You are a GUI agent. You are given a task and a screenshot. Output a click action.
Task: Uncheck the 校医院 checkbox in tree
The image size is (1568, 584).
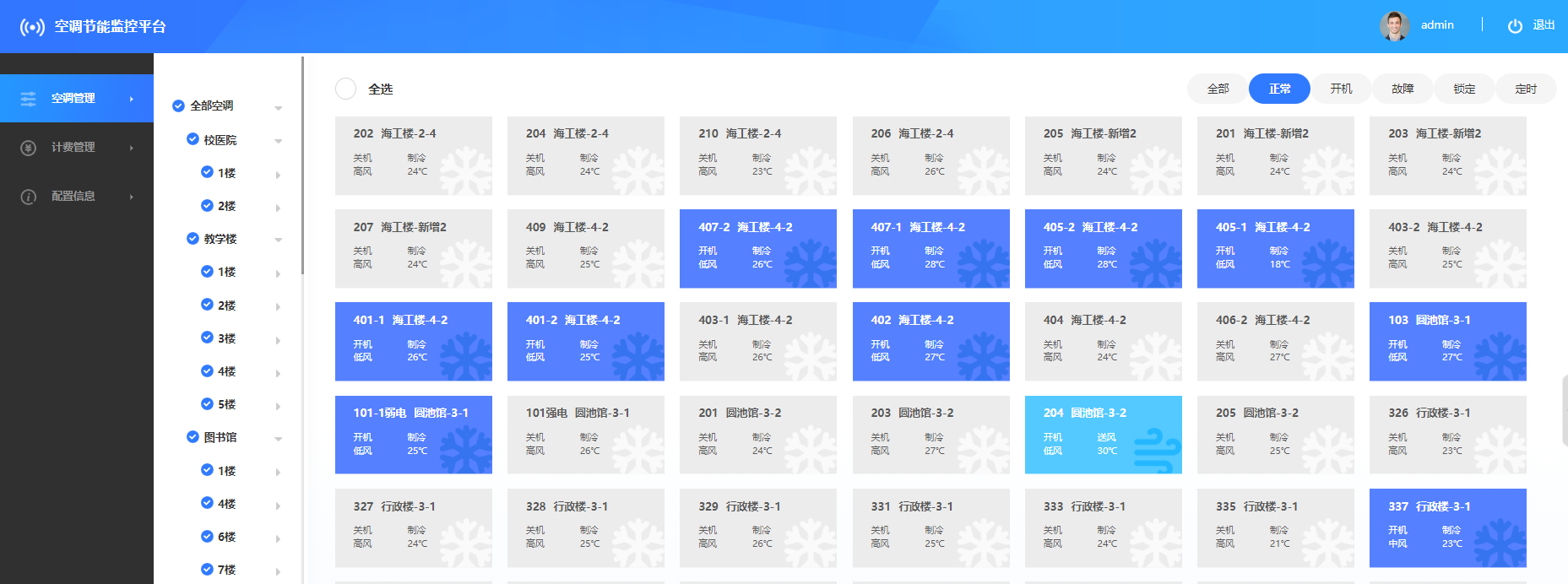193,139
